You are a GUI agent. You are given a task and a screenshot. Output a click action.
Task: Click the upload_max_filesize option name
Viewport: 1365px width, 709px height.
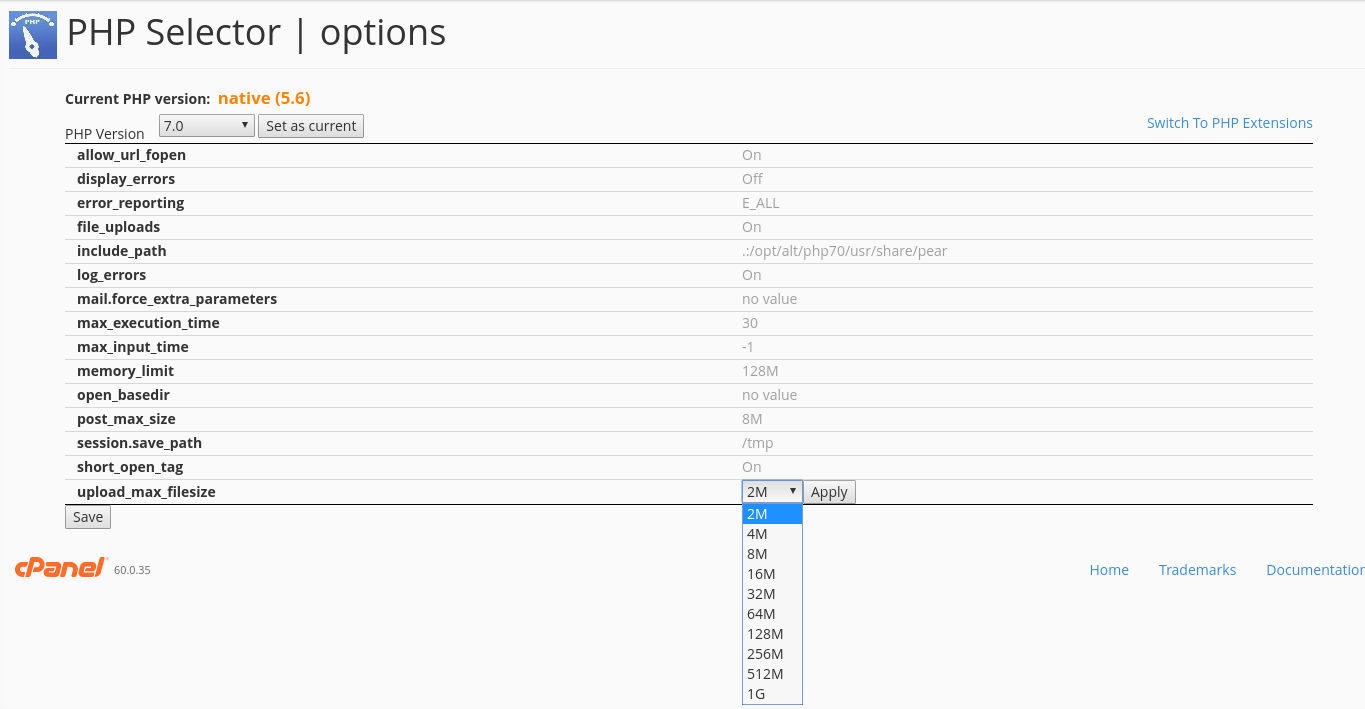pos(146,491)
